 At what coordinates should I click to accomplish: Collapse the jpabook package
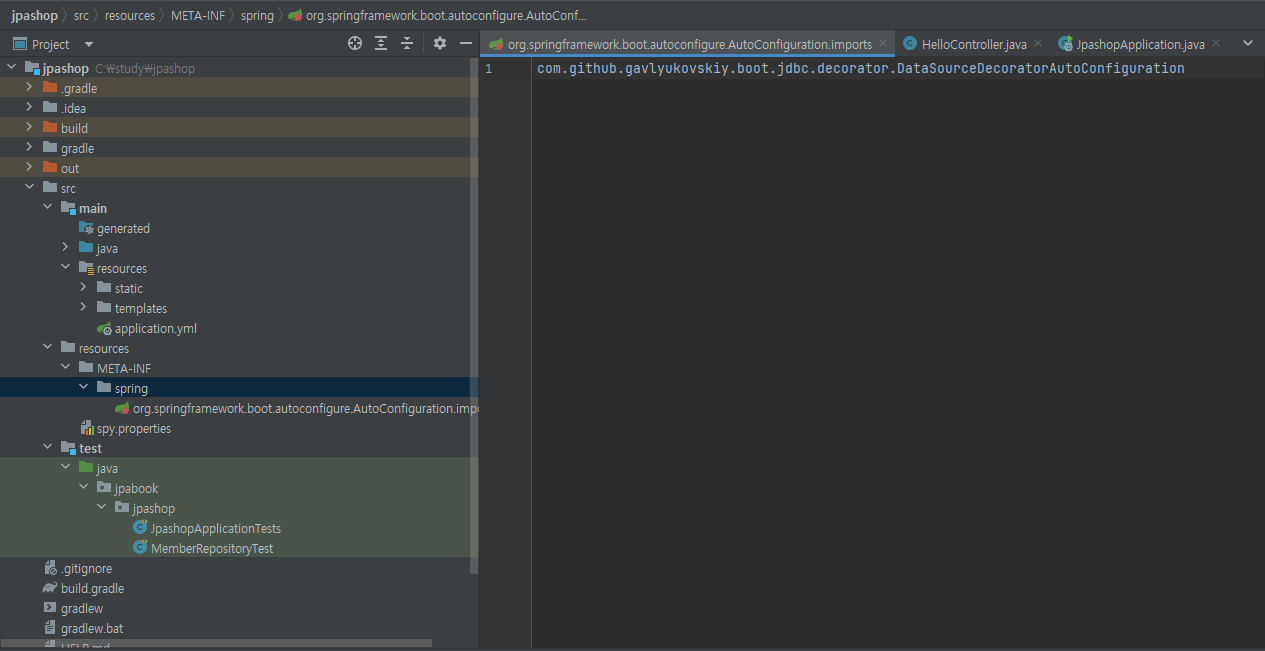84,488
